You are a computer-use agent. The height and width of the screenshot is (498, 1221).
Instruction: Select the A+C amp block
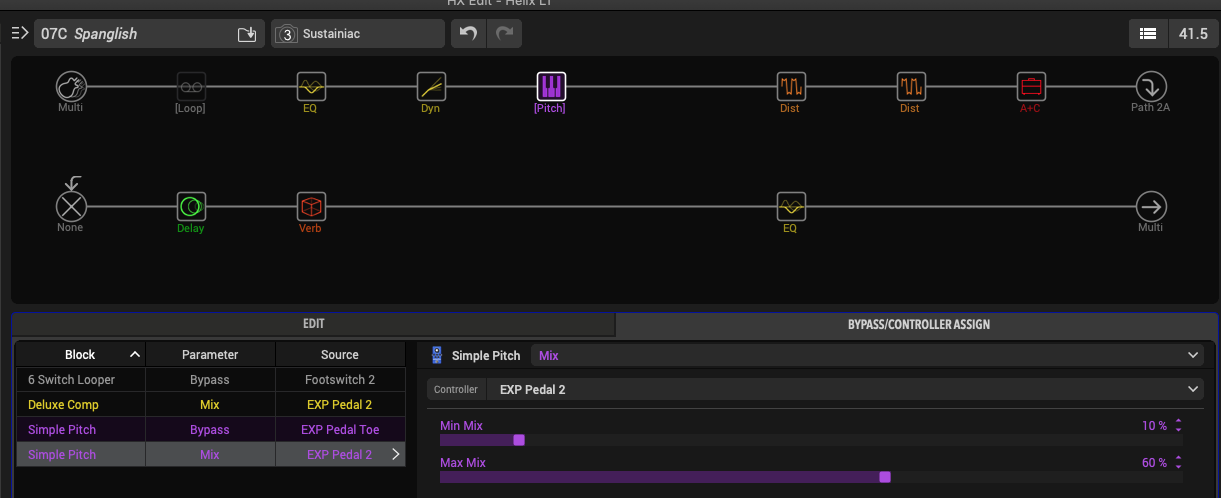coord(1030,86)
